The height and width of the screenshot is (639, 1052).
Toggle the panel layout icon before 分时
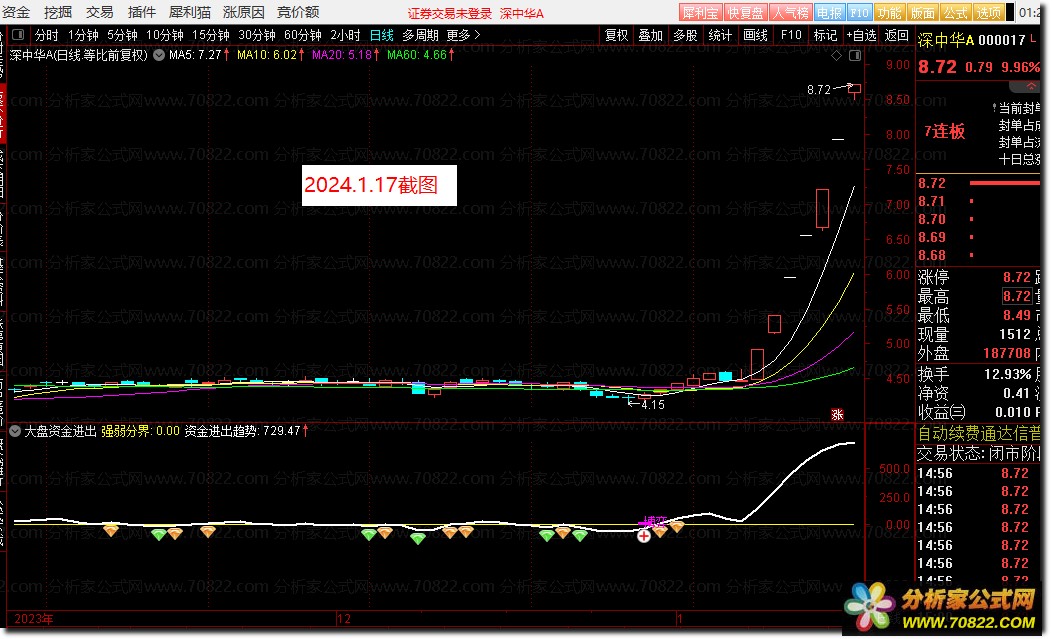18,35
